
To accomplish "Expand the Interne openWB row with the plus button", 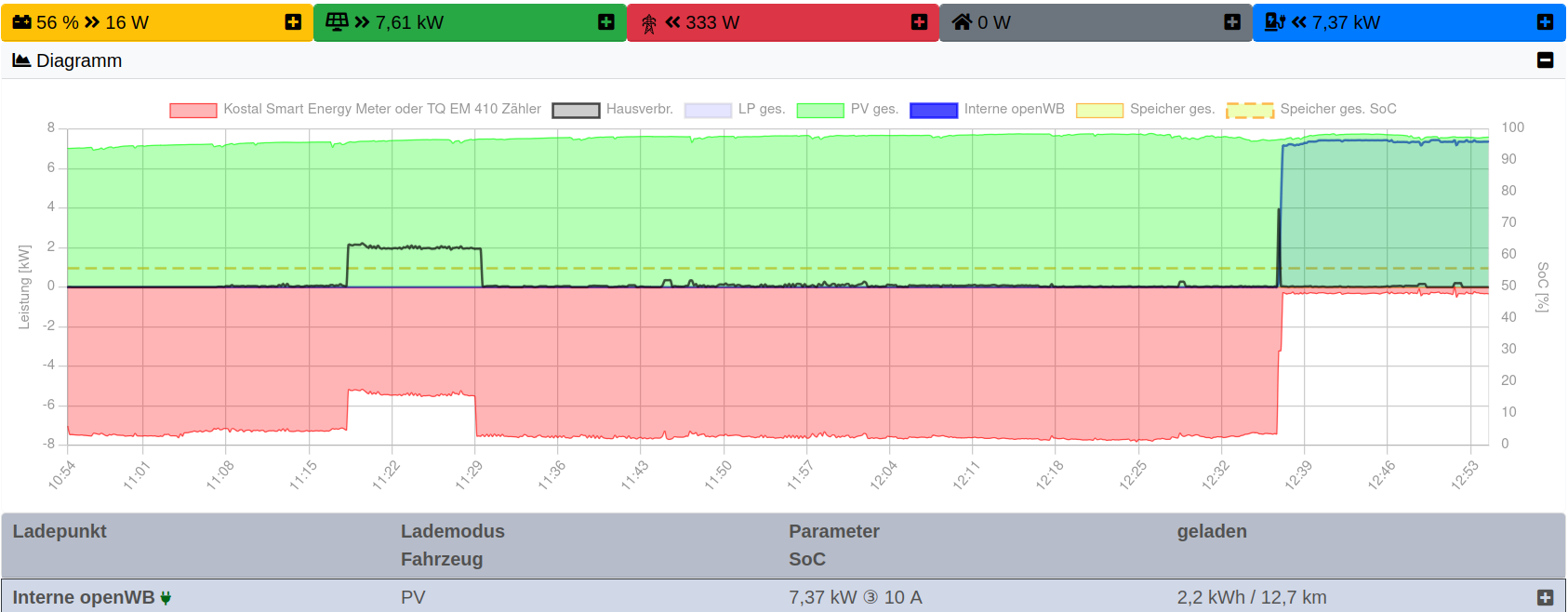I will click(x=1545, y=597).
